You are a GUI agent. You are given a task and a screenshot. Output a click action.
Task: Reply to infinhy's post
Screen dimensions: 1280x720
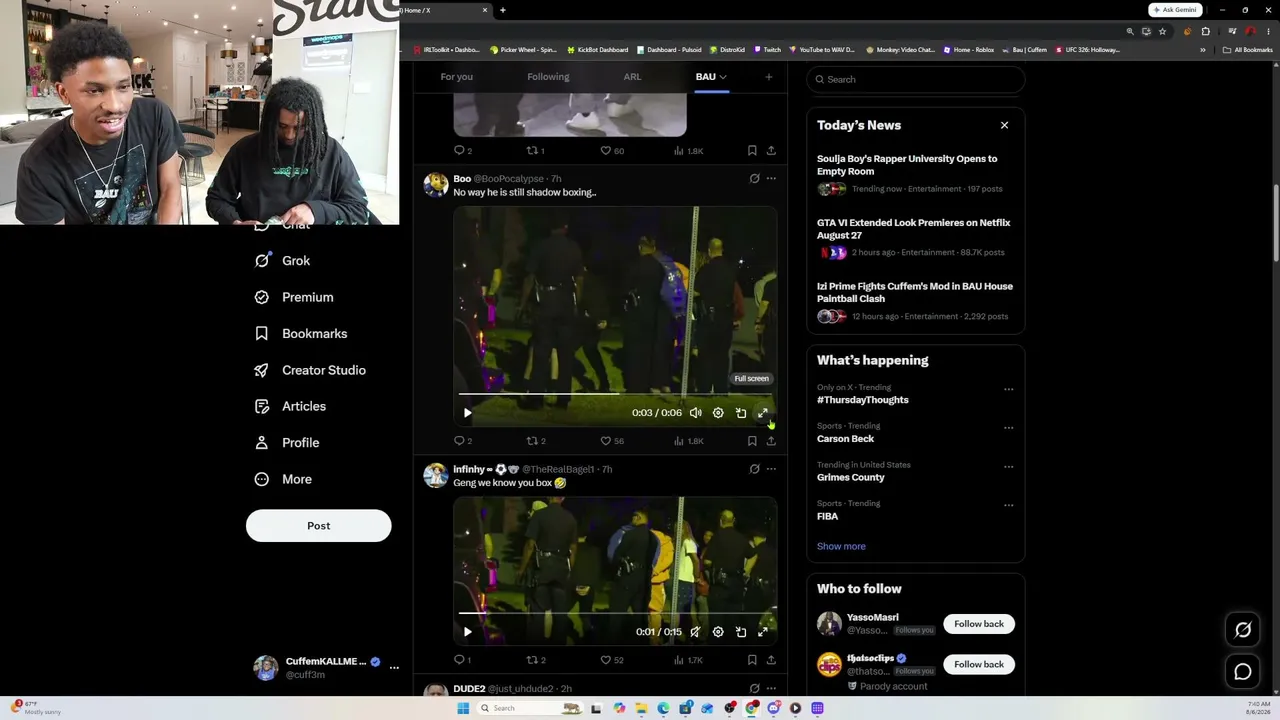[x=463, y=660]
